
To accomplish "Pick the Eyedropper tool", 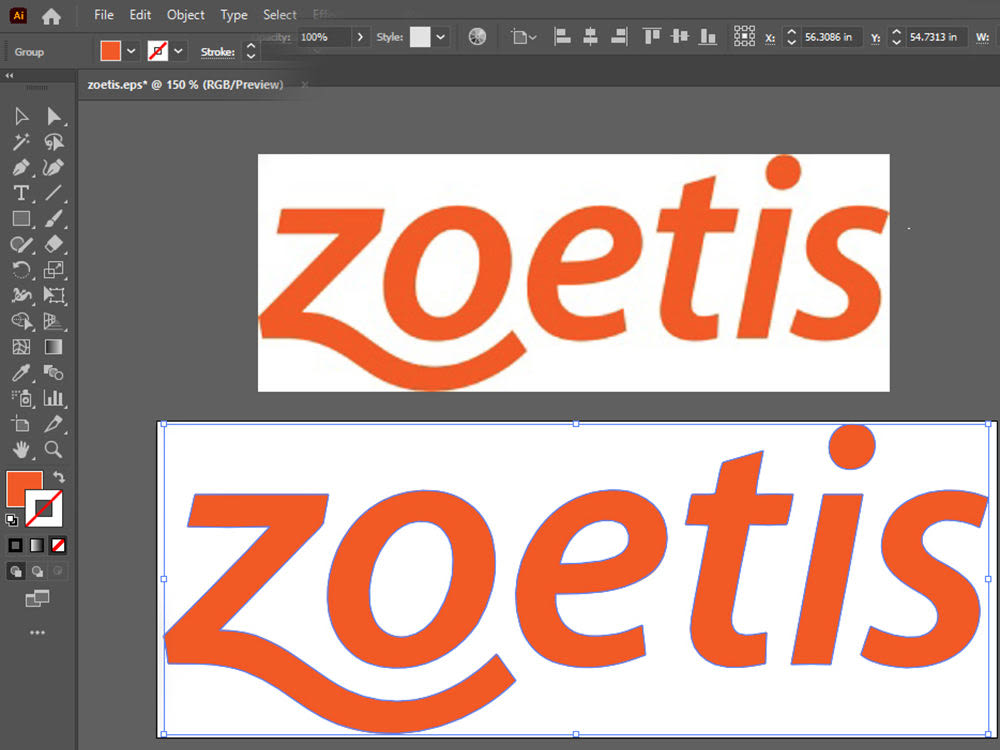I will click(x=21, y=372).
